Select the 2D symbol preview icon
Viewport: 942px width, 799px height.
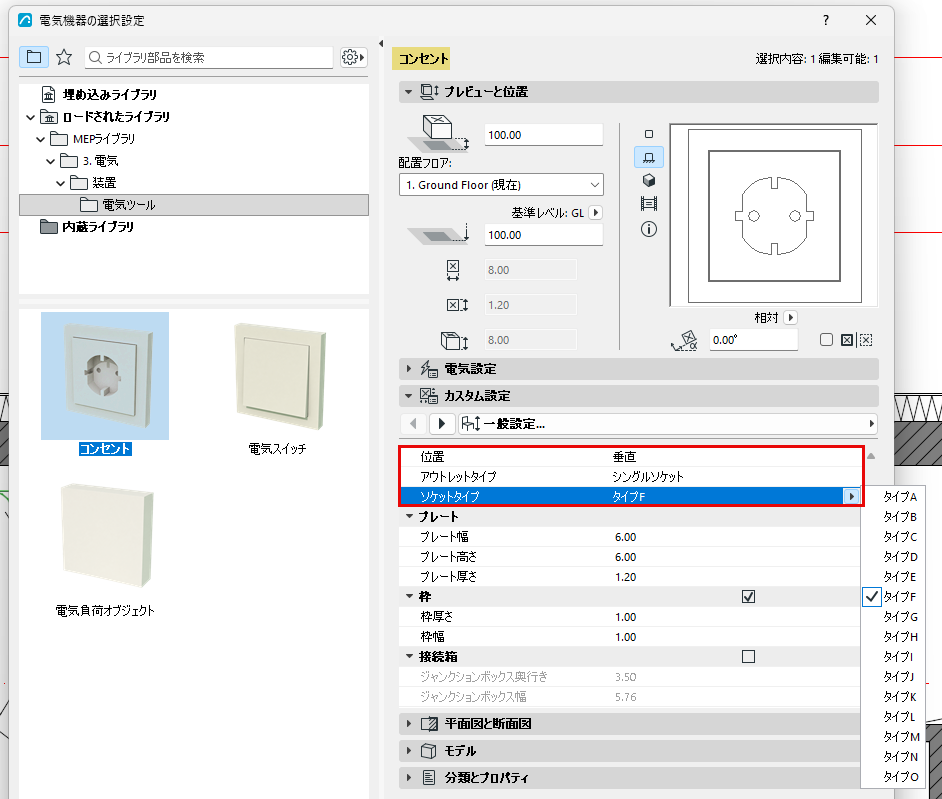(649, 134)
